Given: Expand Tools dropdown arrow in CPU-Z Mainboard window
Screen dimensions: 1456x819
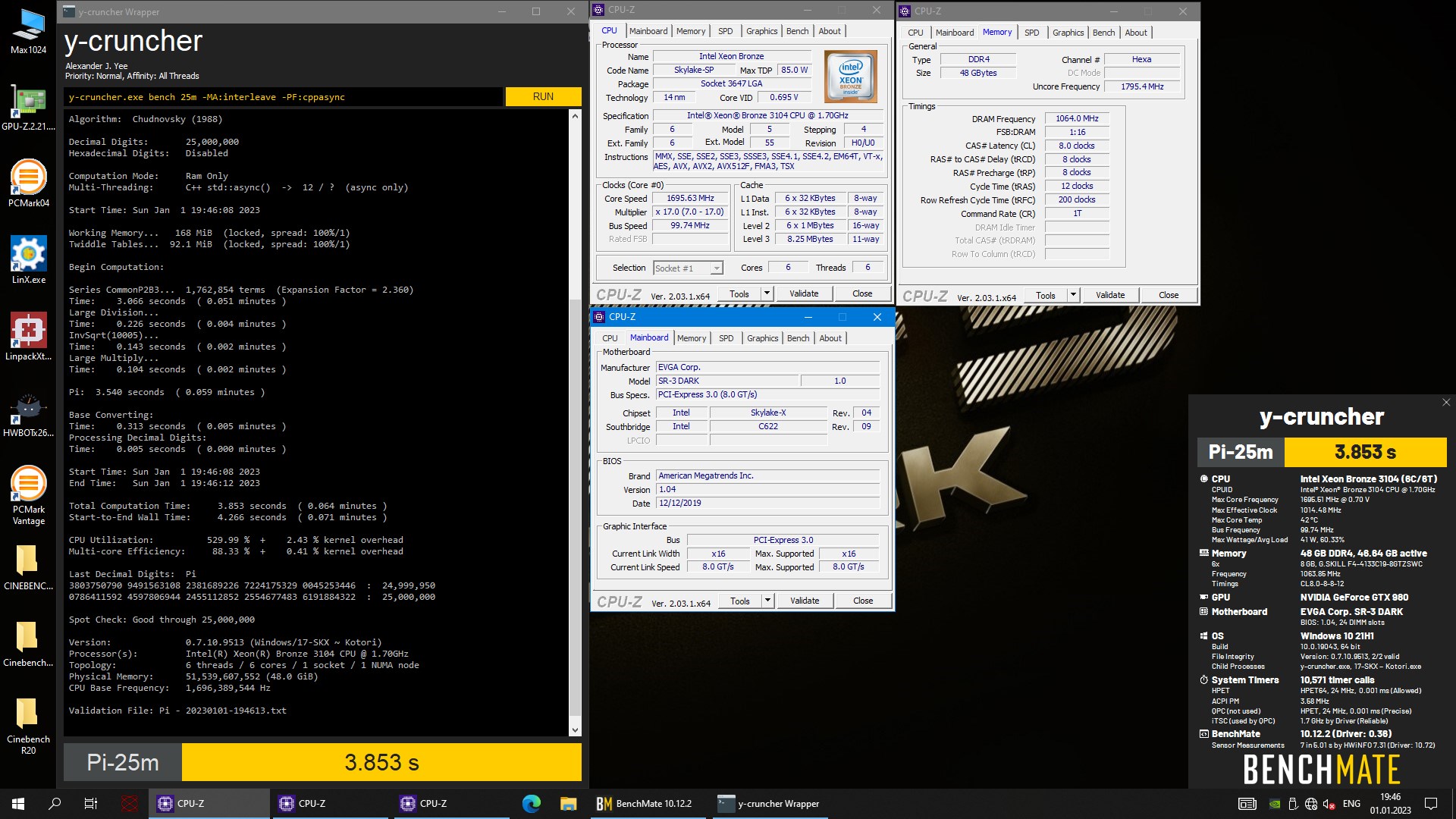Looking at the screenshot, I should coord(767,601).
